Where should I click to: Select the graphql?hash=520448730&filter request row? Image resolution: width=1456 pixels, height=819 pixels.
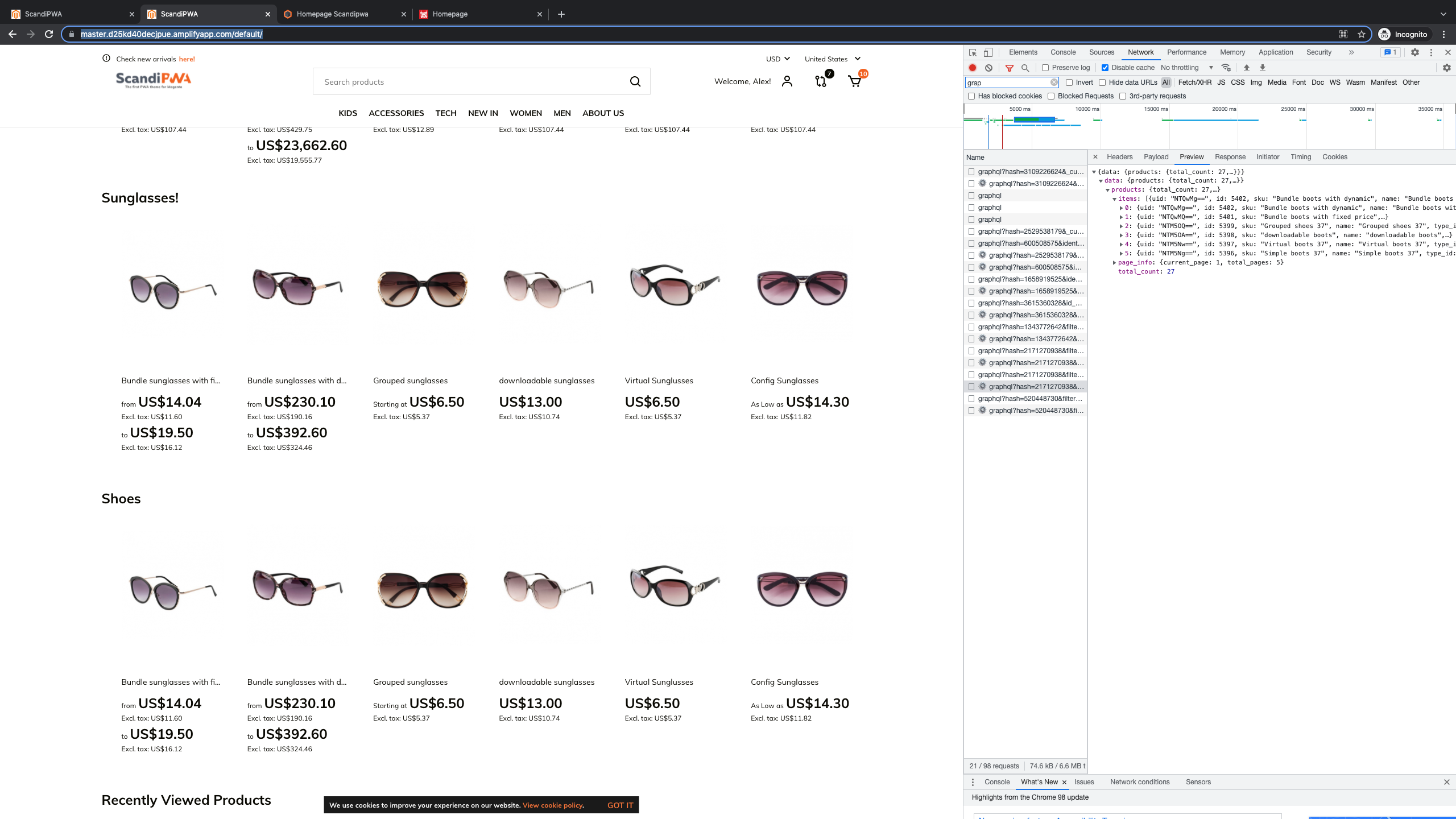[x=1025, y=399]
